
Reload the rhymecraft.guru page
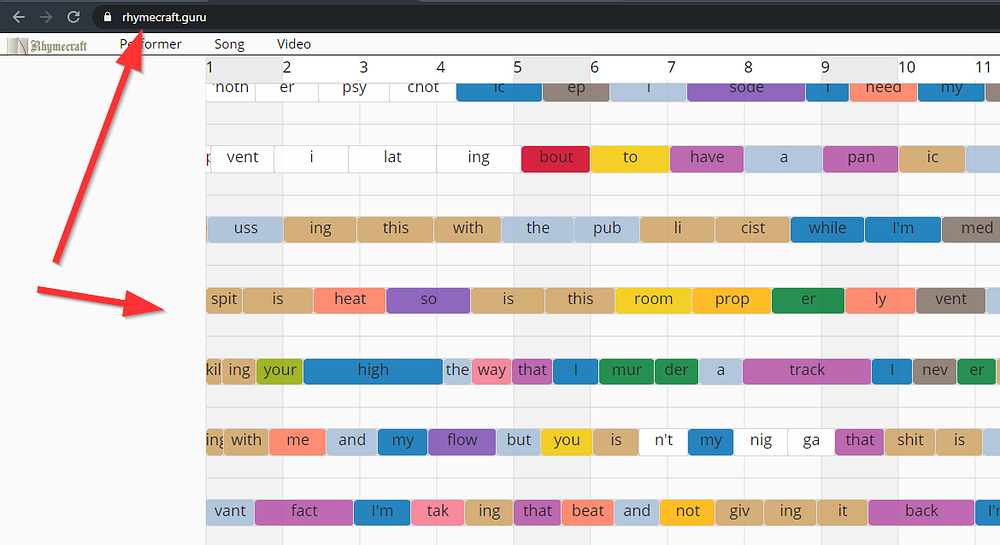pyautogui.click(x=73, y=17)
